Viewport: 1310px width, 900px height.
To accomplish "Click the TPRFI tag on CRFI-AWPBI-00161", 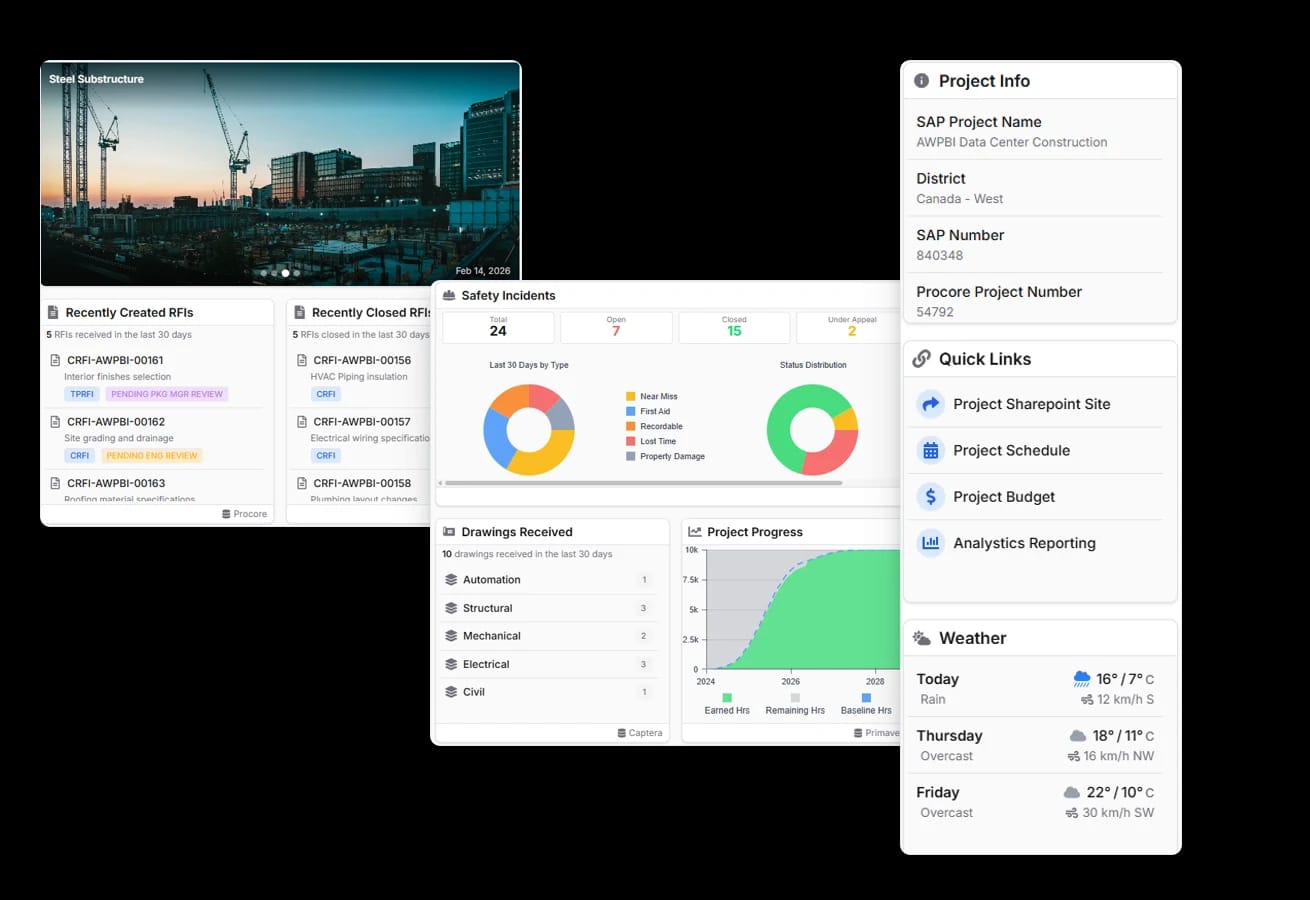I will click(82, 394).
